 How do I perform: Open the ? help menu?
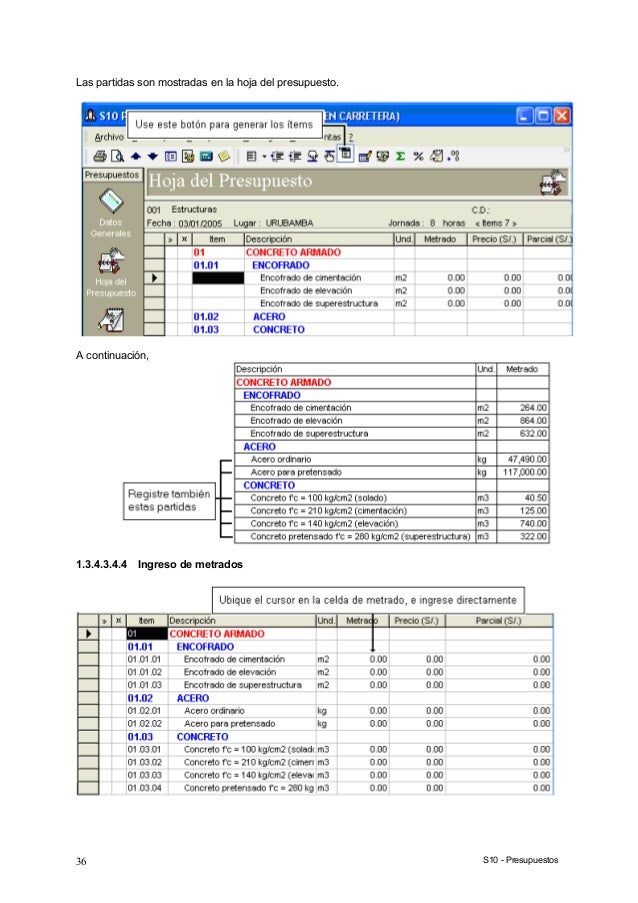(x=351, y=137)
